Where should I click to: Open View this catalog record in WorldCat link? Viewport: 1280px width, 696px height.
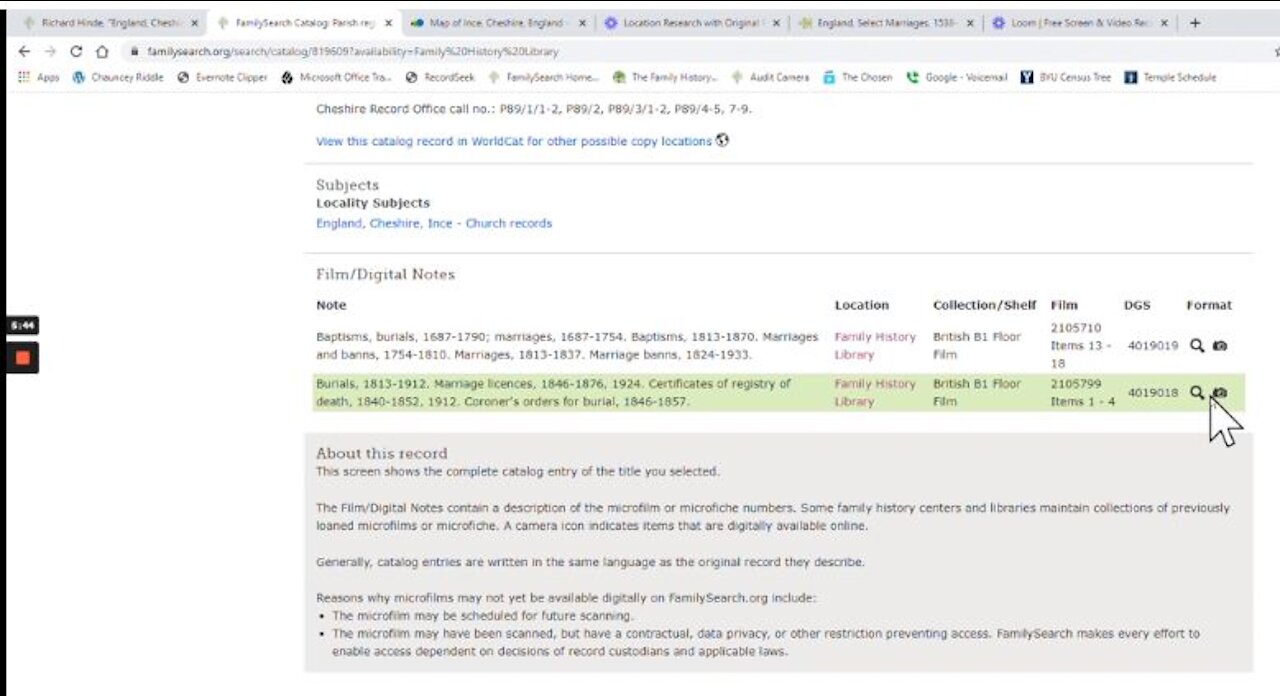tap(514, 142)
